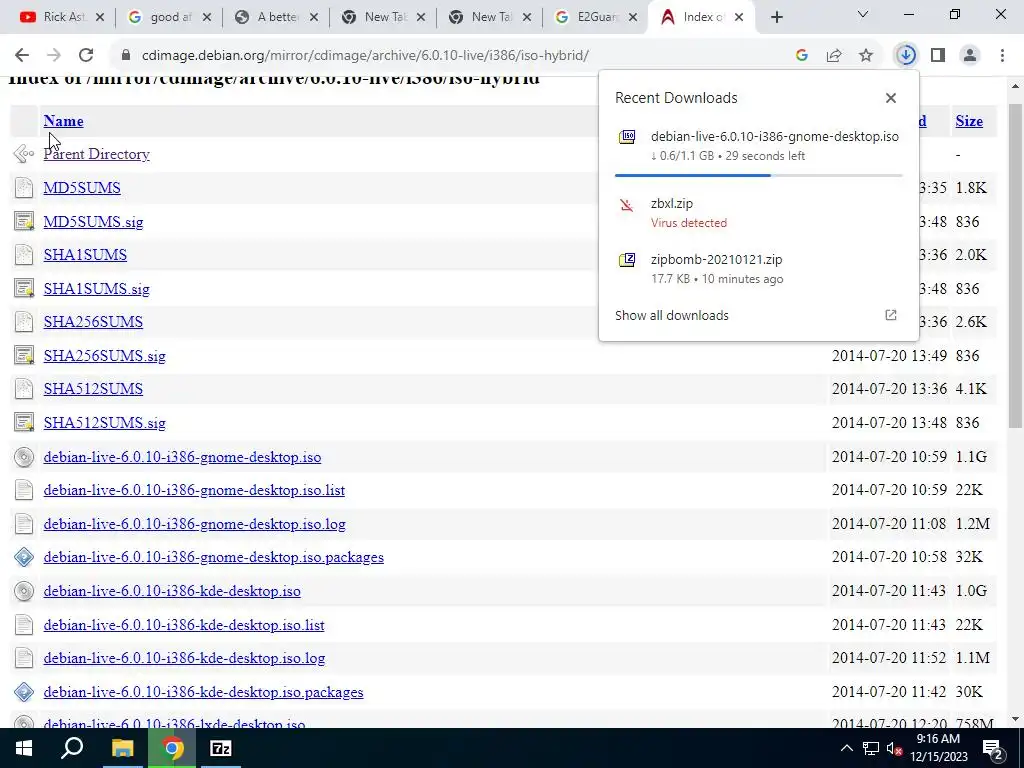
Task: Click the gnome-desktop.iso disc icon
Action: pos(24,456)
